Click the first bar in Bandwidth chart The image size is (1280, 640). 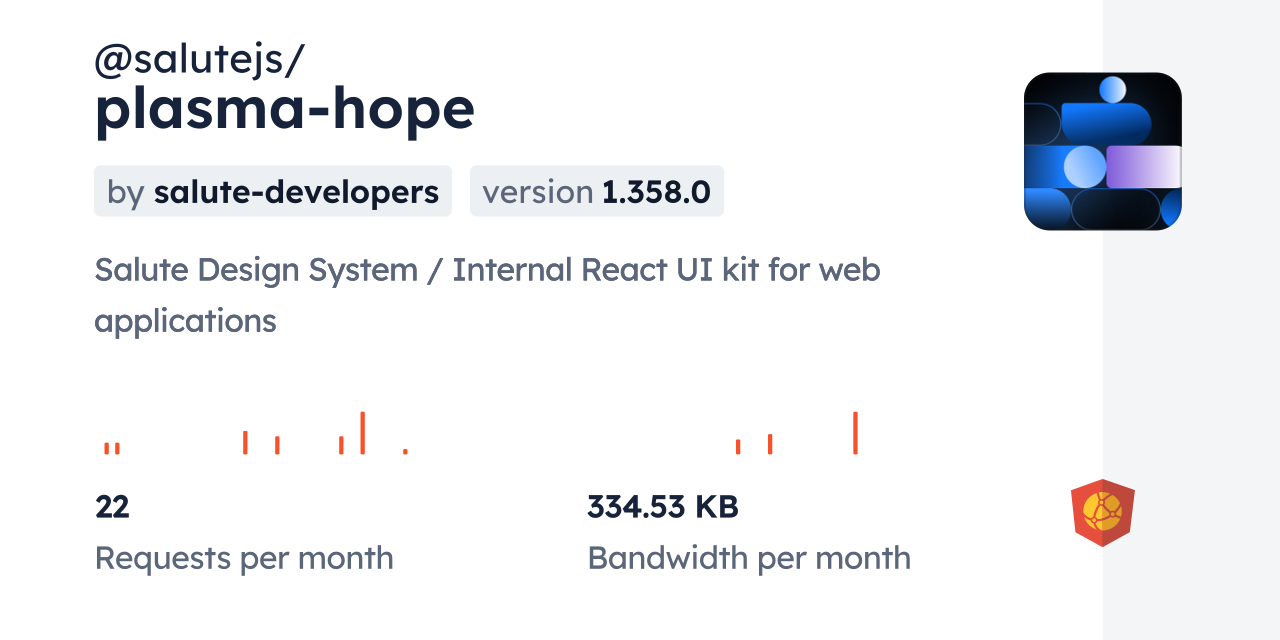click(x=737, y=443)
